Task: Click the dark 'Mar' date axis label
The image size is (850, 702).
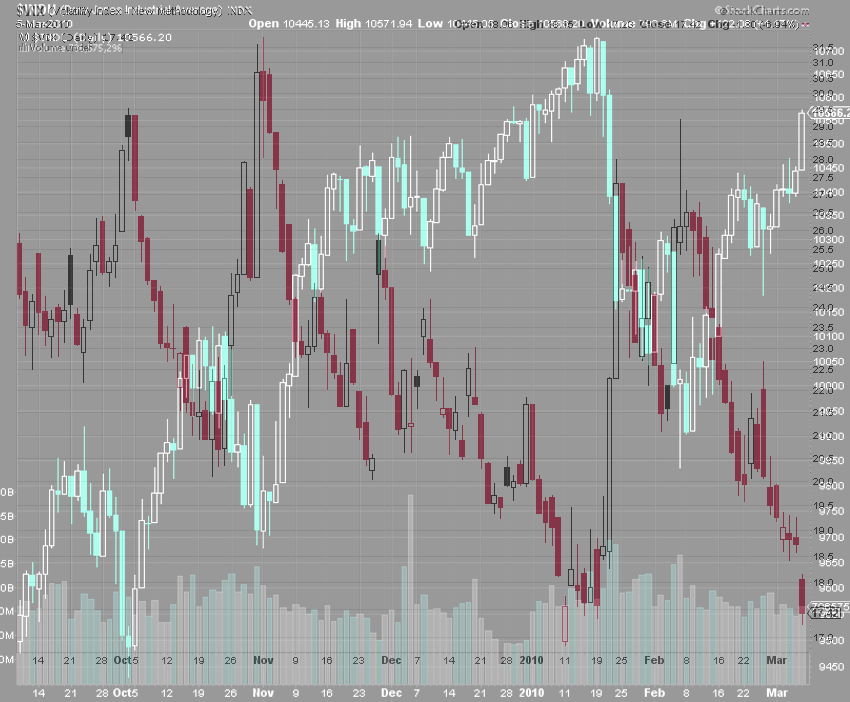Action: 776,660
